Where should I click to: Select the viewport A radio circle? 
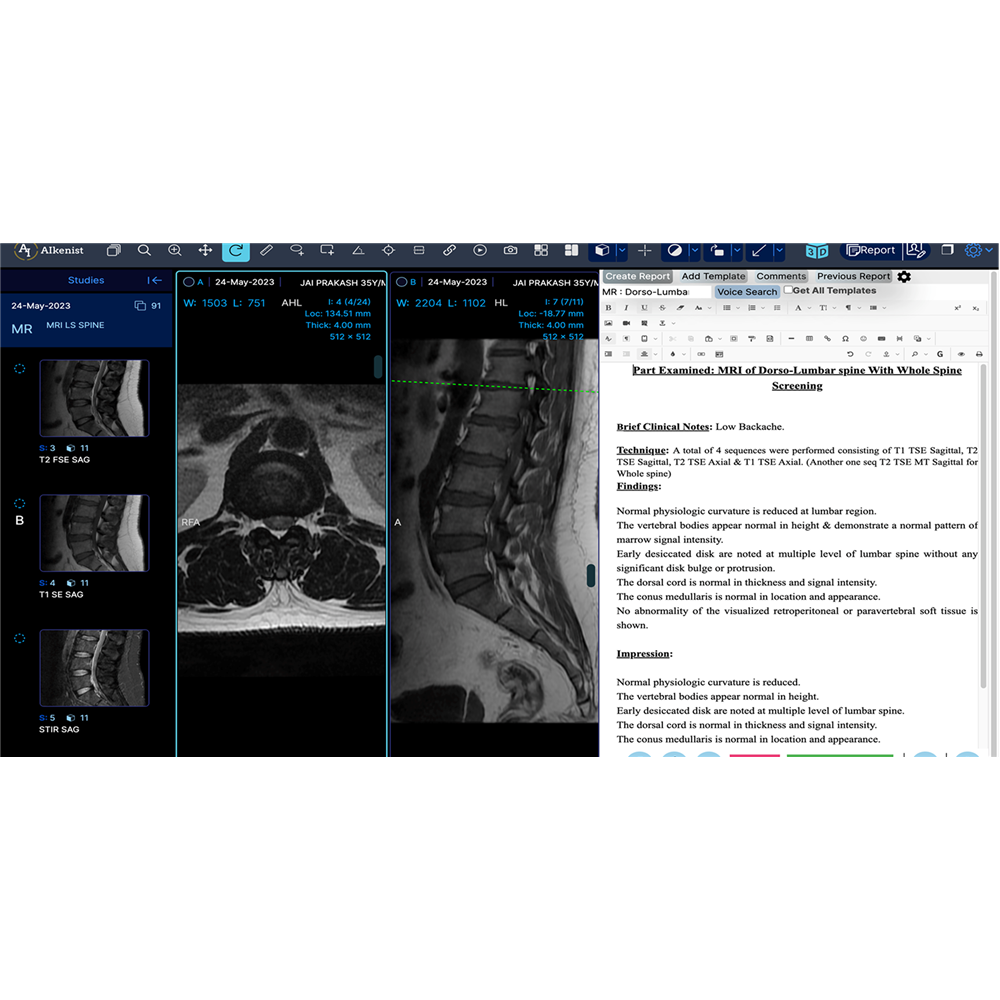coord(188,282)
